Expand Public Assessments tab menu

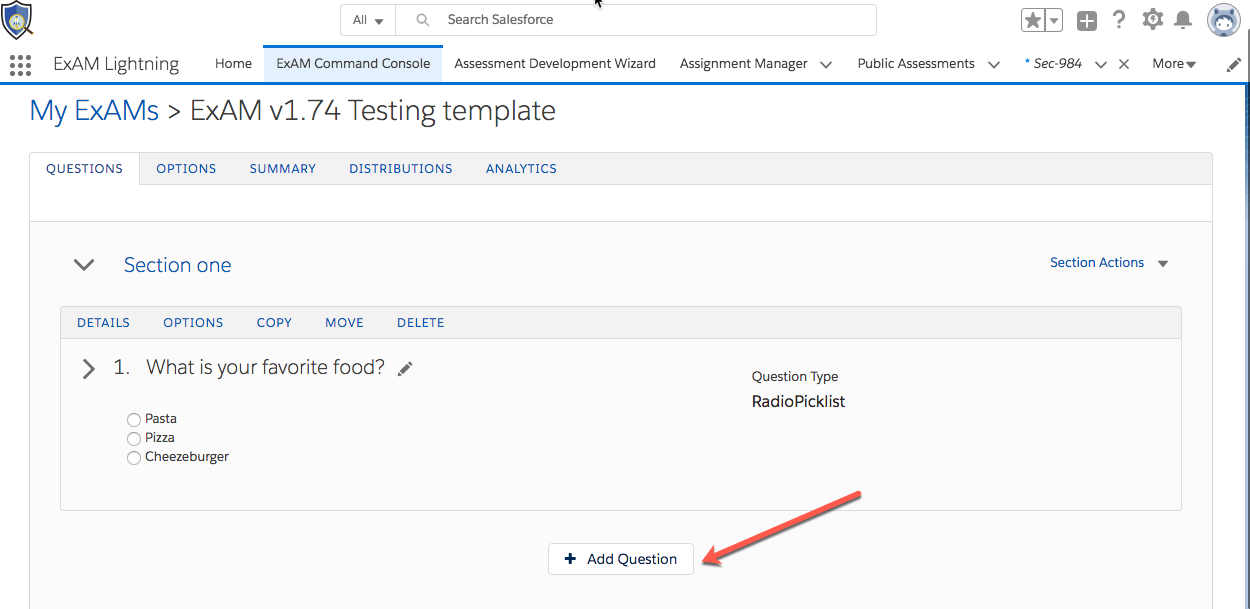tap(993, 64)
